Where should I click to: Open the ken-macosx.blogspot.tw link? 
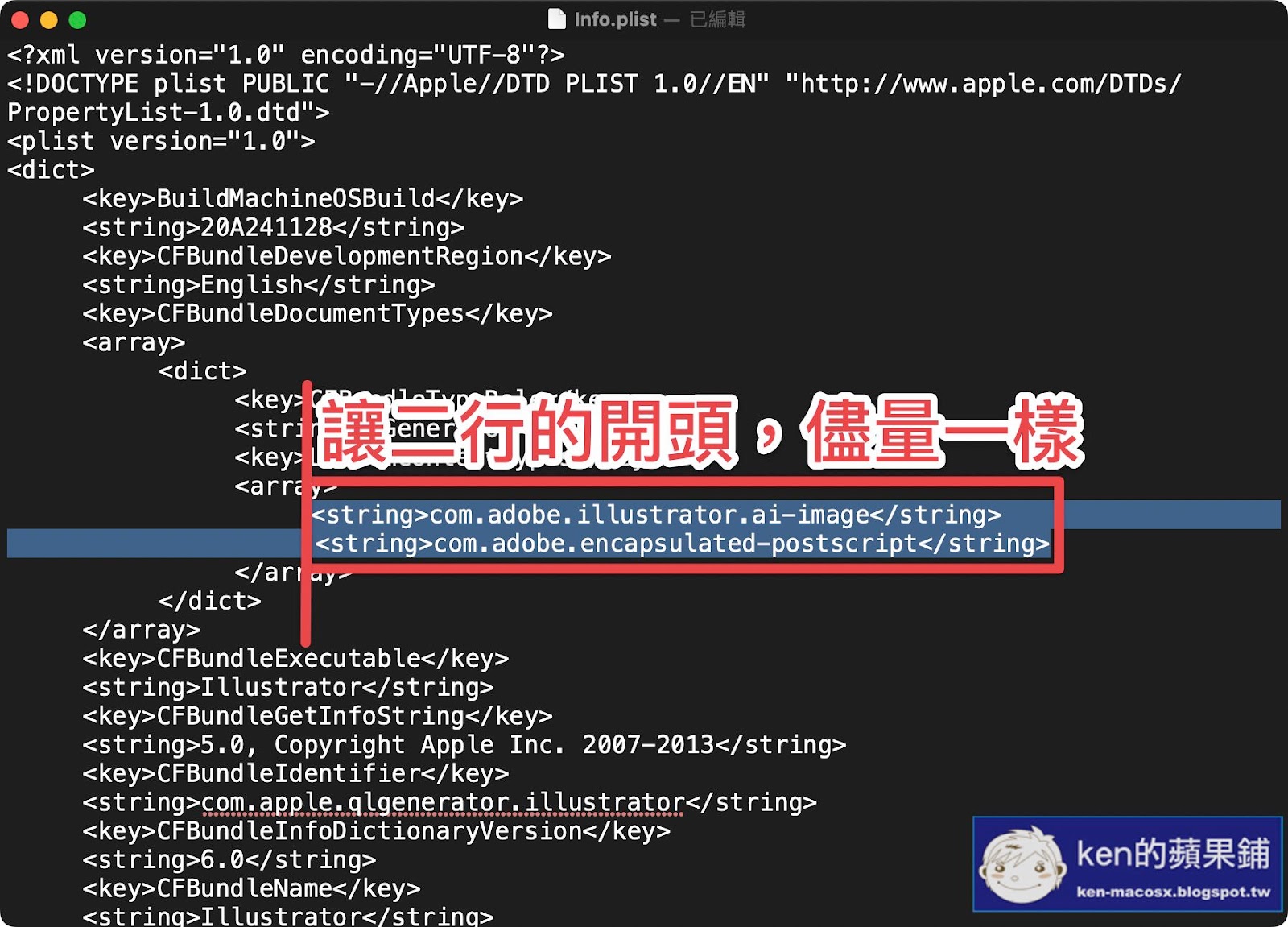click(x=1173, y=892)
